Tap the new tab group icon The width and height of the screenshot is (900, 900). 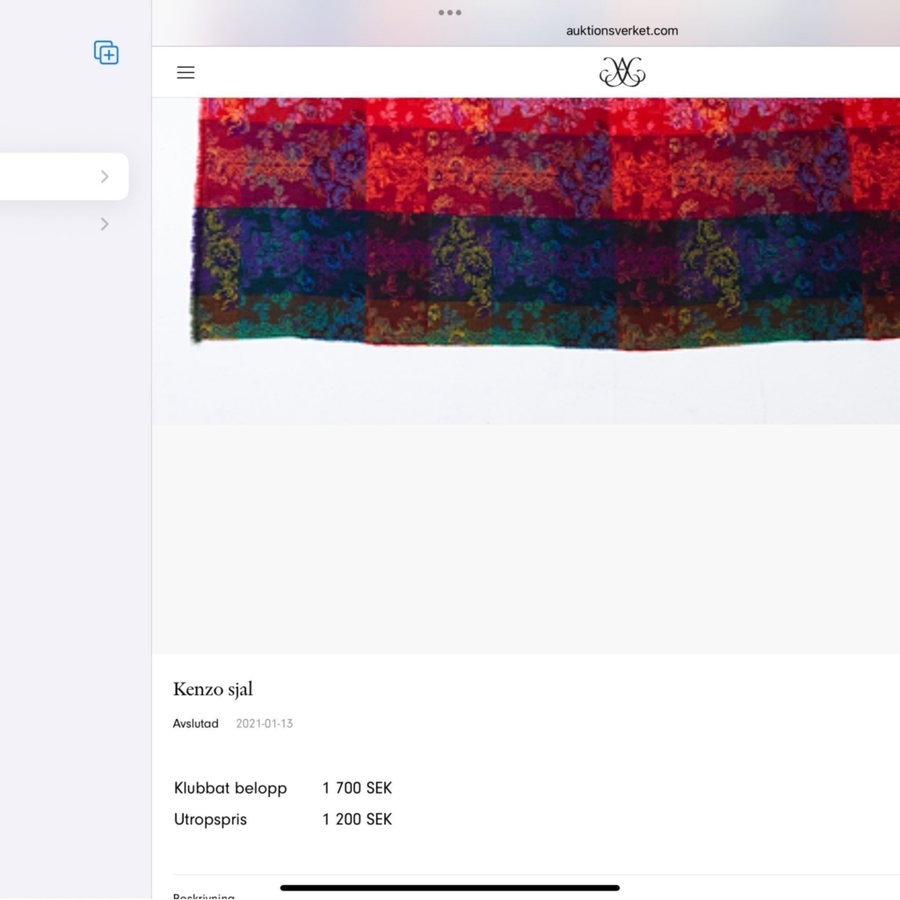point(106,53)
